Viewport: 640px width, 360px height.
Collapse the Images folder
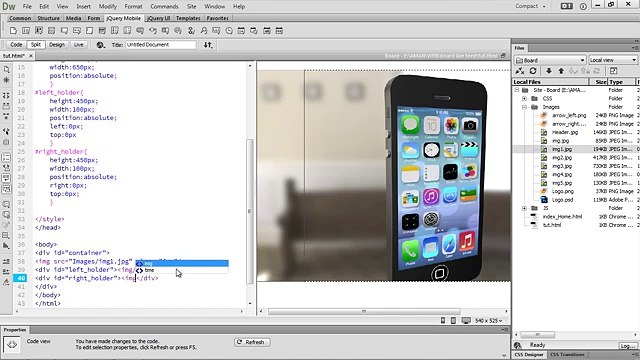(x=524, y=107)
